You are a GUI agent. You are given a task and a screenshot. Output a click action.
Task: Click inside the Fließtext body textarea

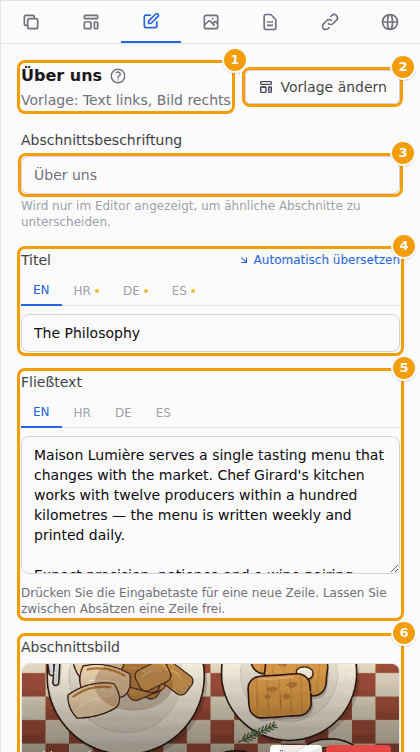[210, 505]
